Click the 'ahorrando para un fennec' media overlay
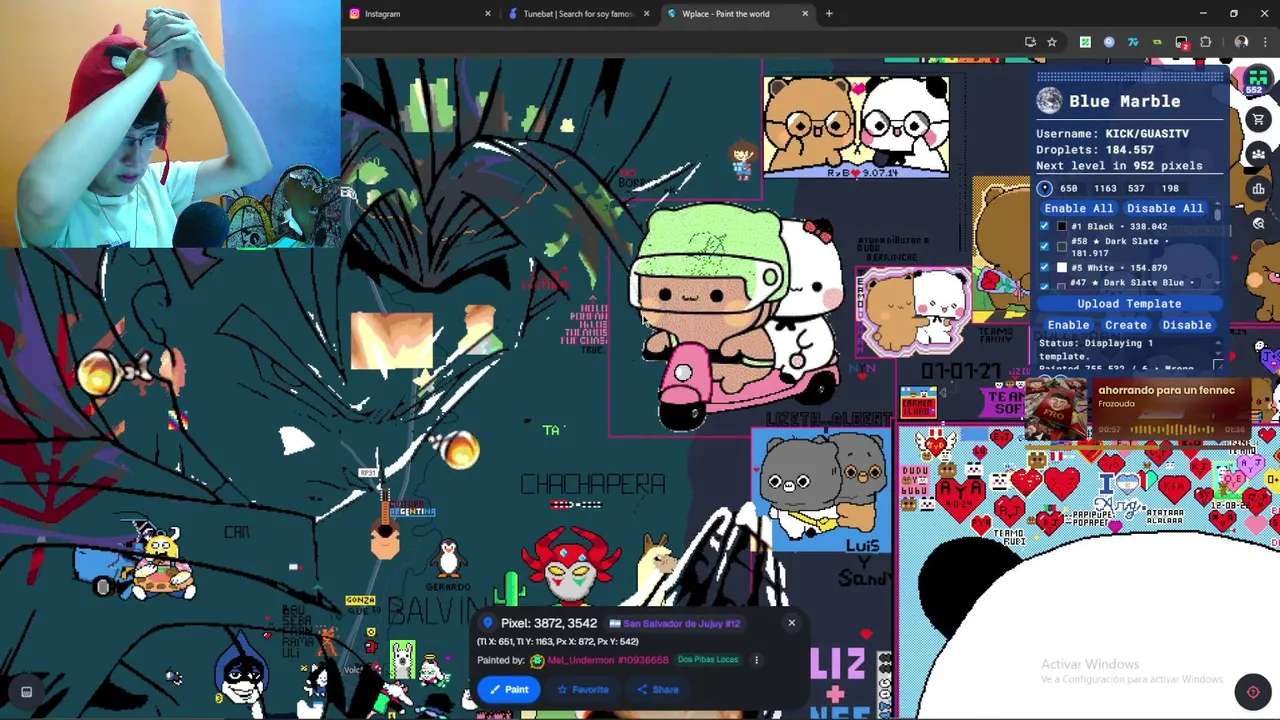 coord(1140,410)
